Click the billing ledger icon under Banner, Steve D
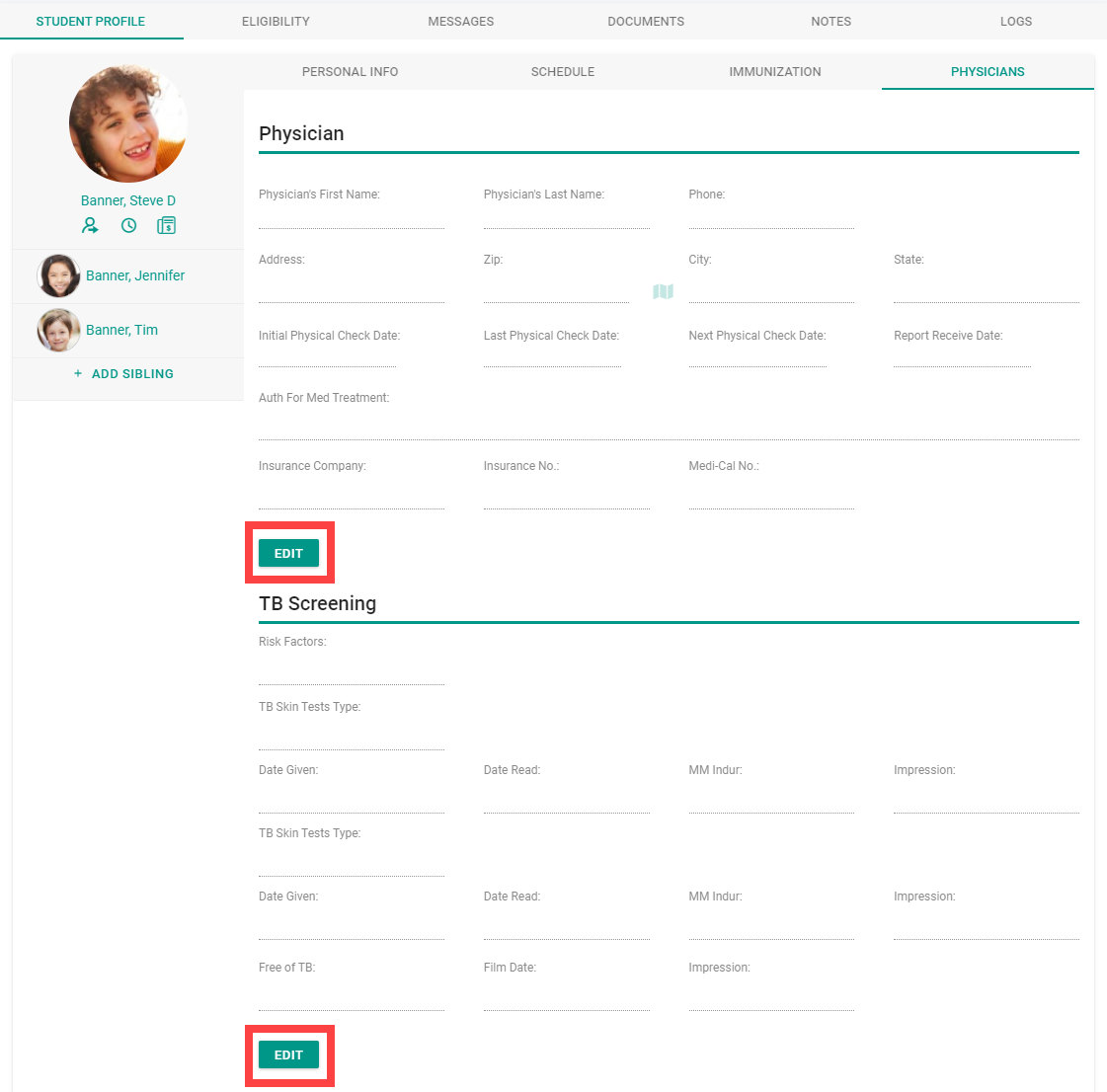This screenshot has height=1092, width=1107. coord(167,225)
